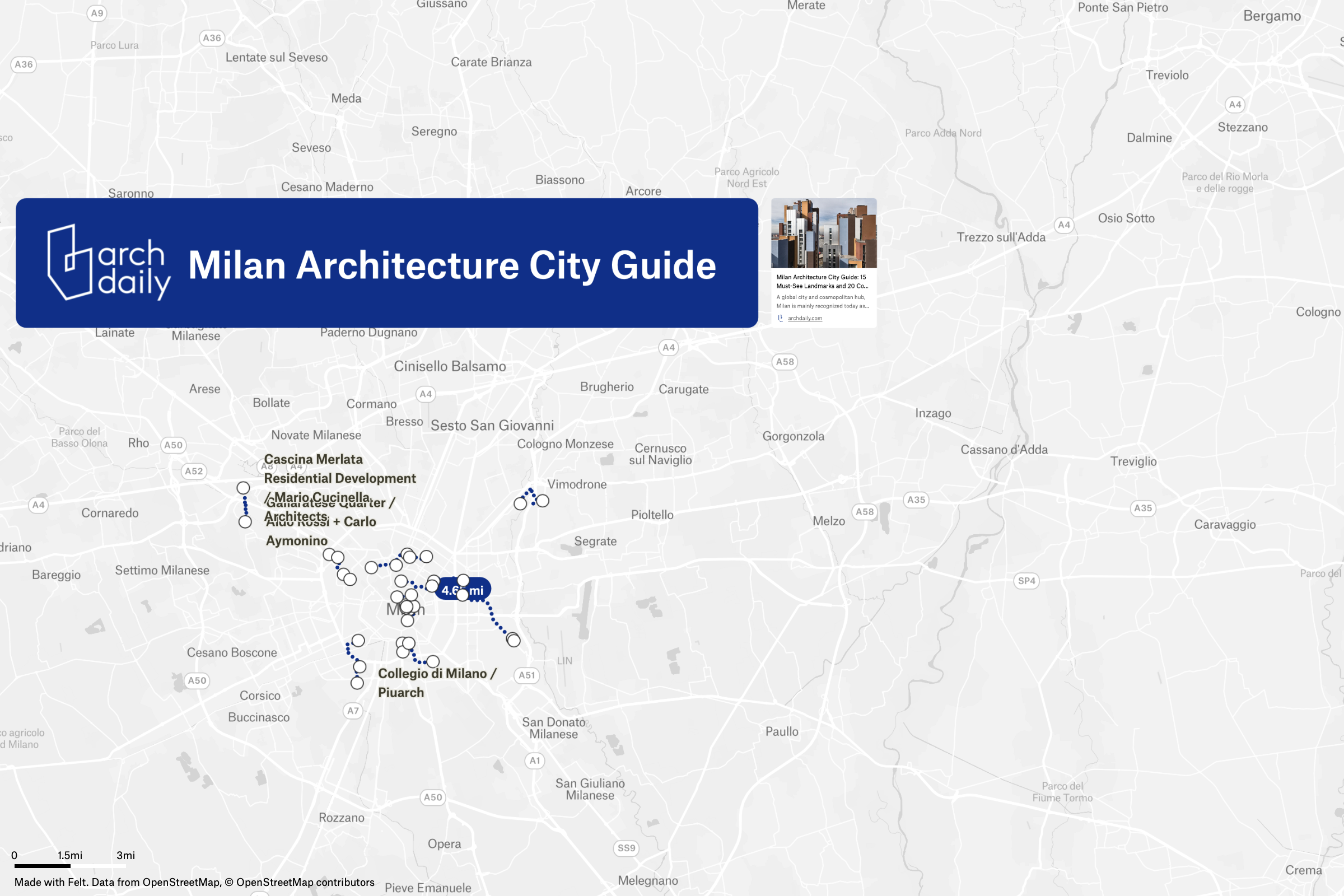Click the 'Seregno' town label
Screen dimensions: 1344x896
pyautogui.click(x=433, y=132)
